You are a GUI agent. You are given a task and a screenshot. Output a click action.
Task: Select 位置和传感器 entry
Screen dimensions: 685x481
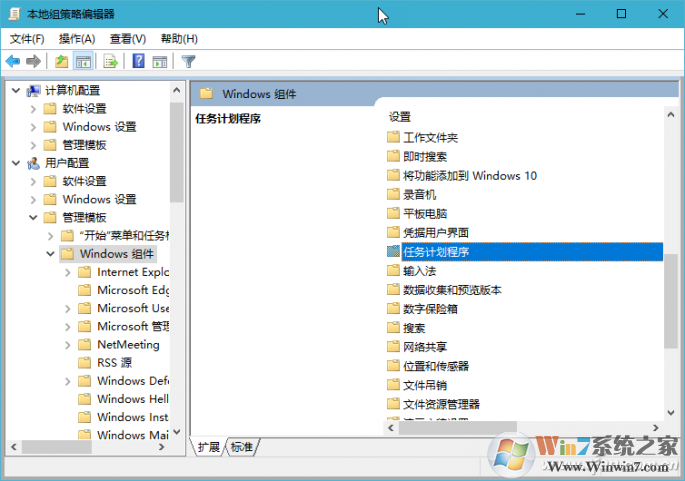click(x=436, y=366)
